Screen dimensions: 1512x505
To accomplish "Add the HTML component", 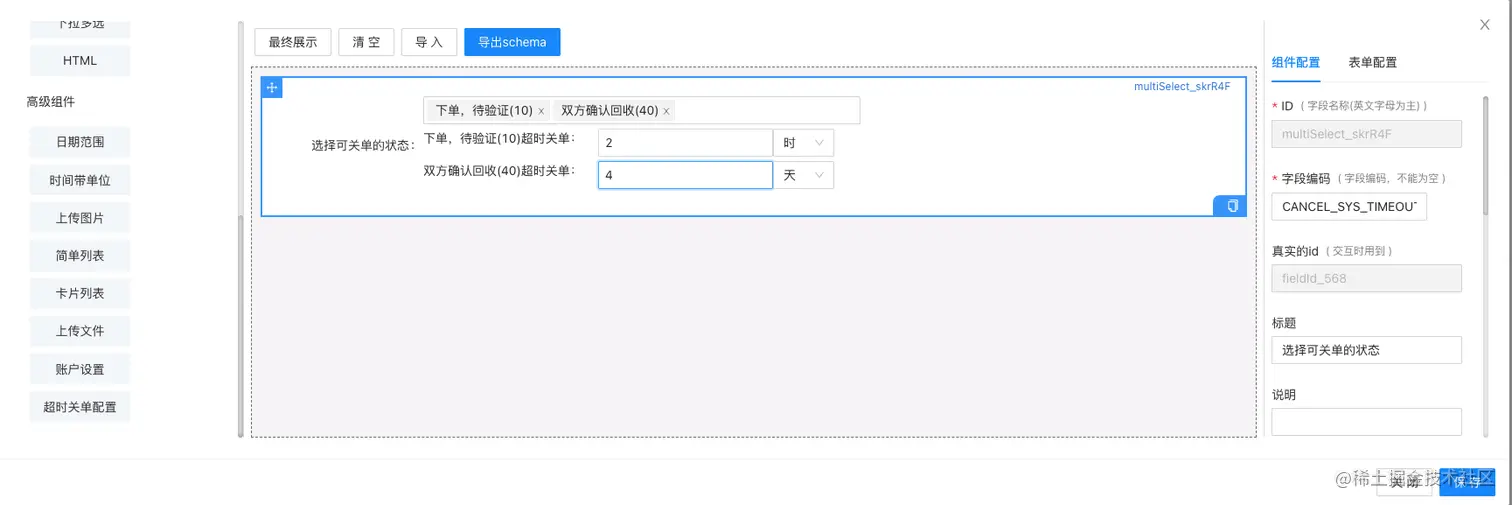I will tap(80, 61).
